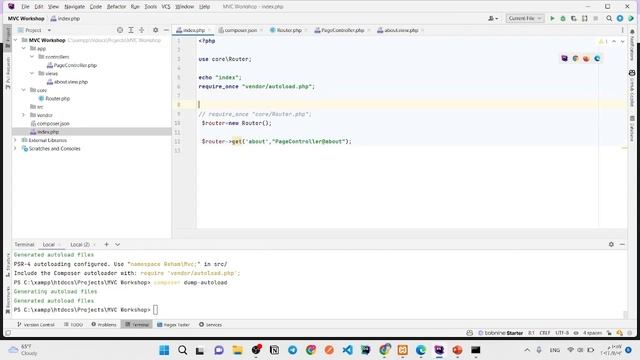Viewport: 640px width, 360px height.
Task: Open the Regex Tester tool window
Action: click(x=174, y=324)
